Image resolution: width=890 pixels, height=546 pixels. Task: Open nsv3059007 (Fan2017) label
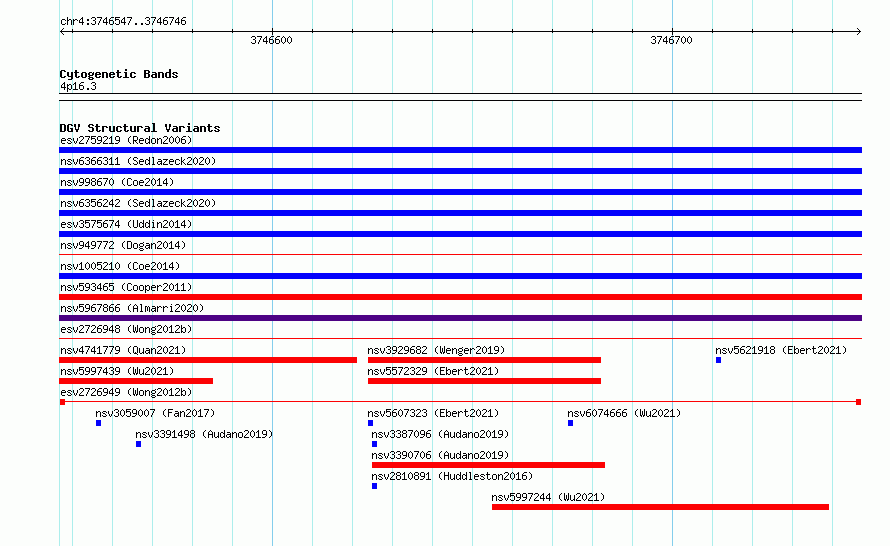click(x=155, y=413)
